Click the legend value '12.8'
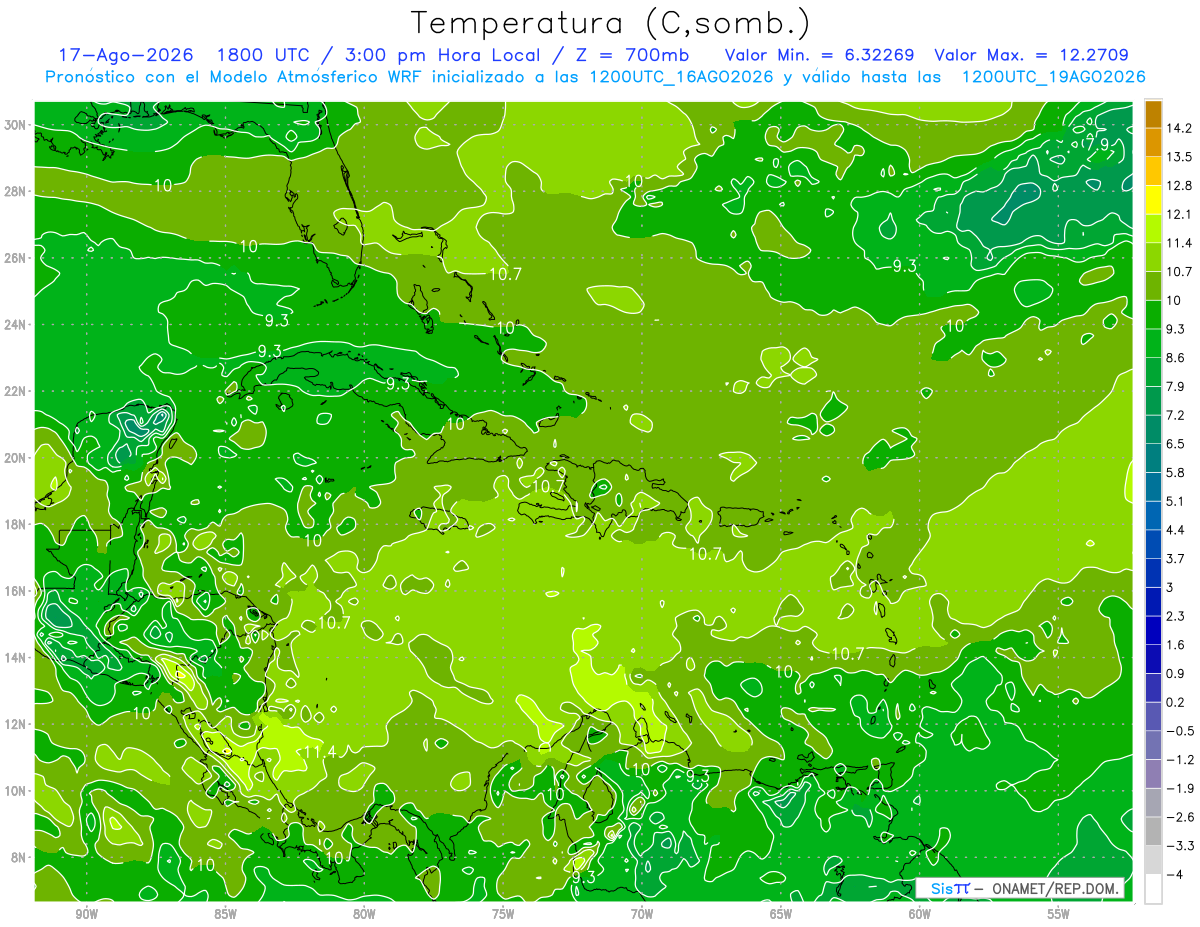 pos(1179,186)
